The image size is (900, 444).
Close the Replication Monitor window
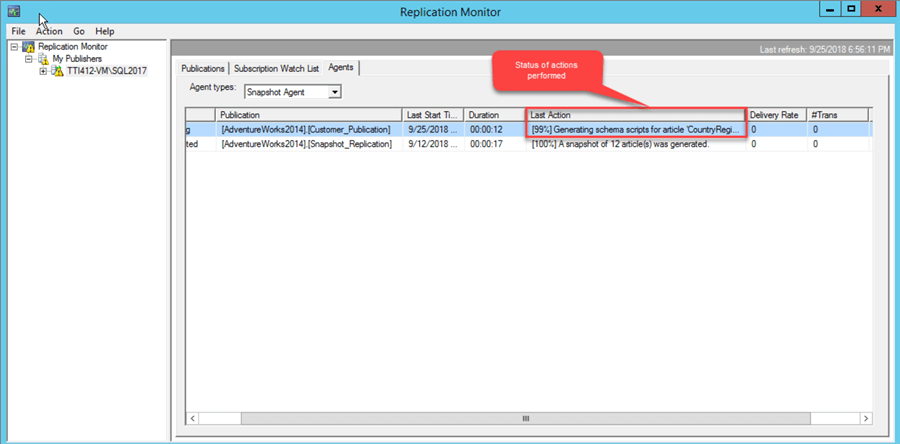click(878, 9)
